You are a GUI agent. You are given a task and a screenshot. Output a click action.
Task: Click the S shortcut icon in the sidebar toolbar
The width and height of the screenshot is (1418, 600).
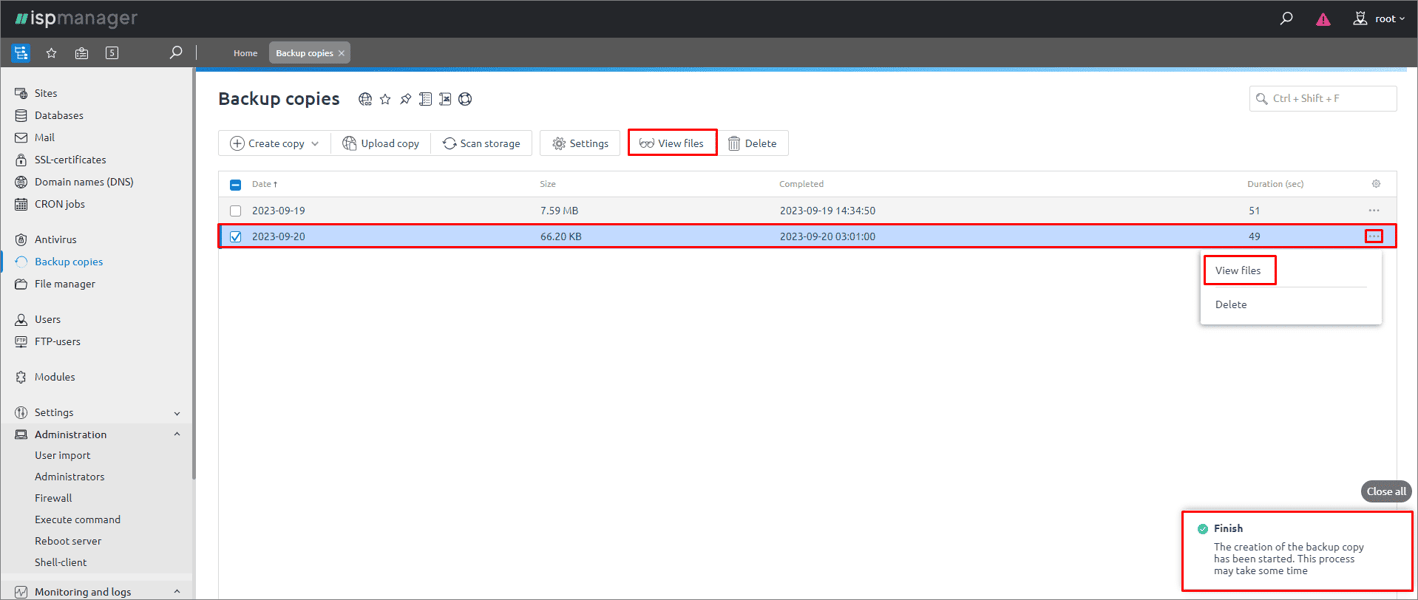tap(111, 52)
